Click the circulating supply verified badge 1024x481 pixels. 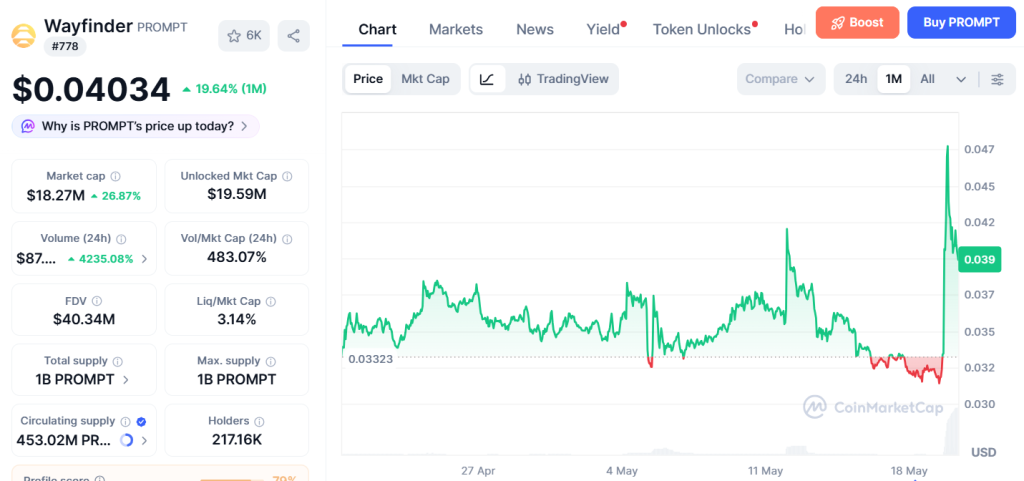click(x=142, y=422)
